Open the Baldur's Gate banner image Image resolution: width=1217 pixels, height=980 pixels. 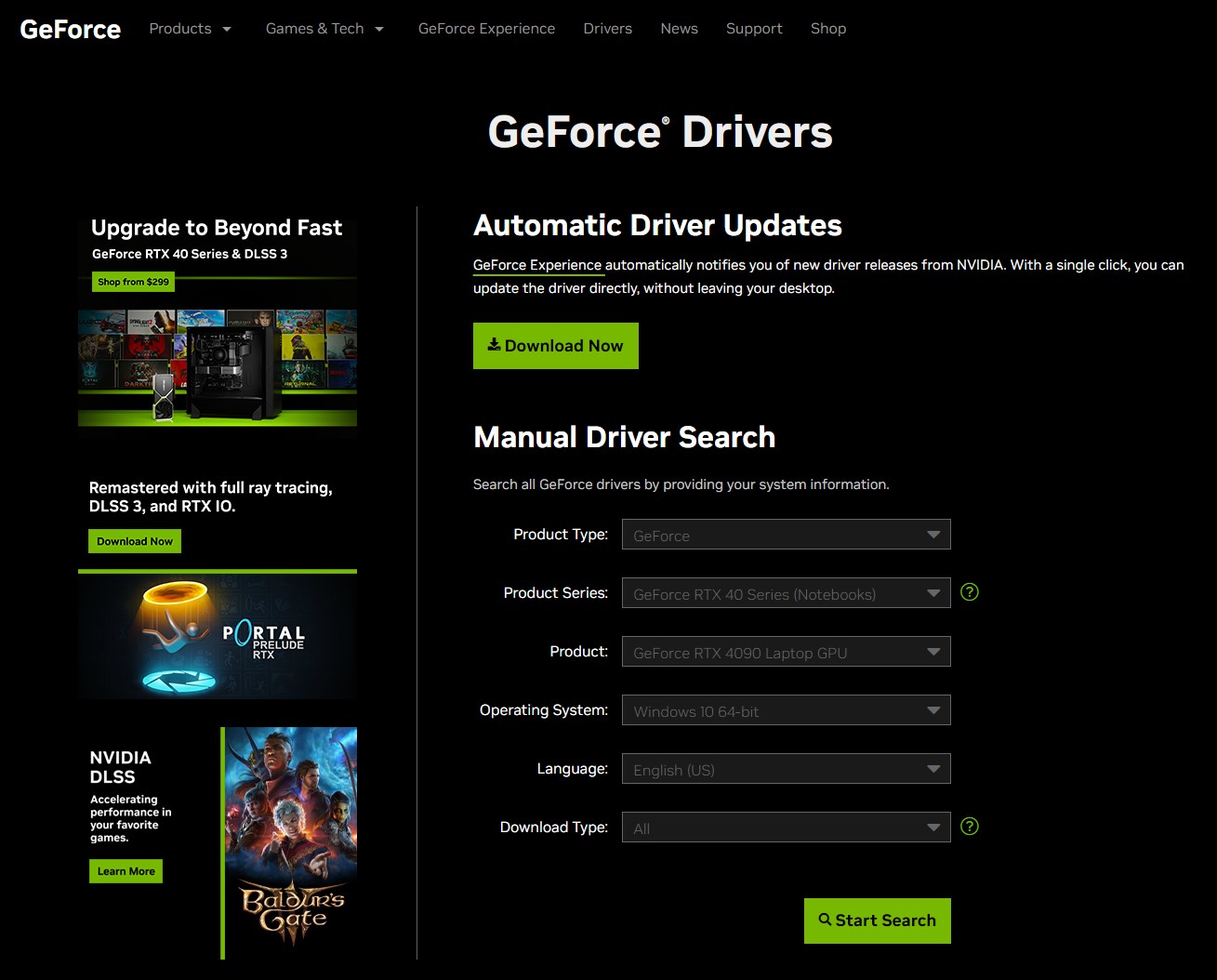tap(289, 842)
